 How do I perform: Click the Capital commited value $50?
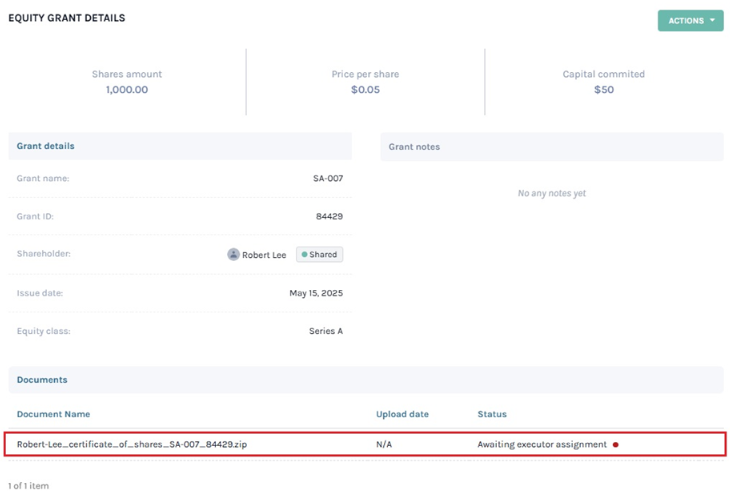pos(604,89)
